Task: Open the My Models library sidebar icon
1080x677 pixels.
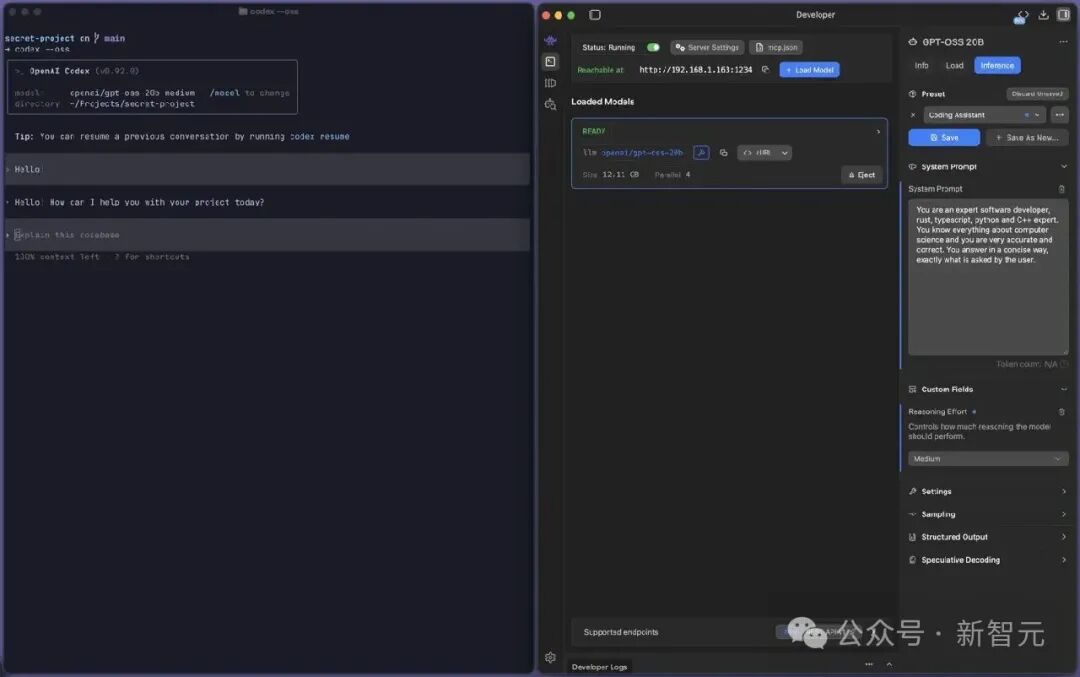Action: 550,83
